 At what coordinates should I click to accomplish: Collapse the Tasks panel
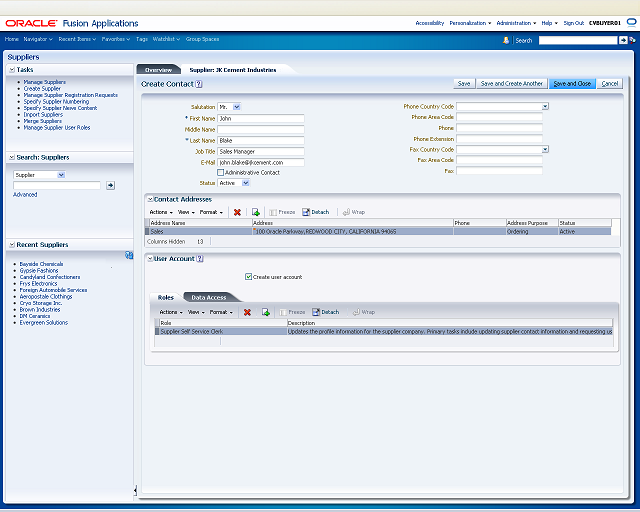[x=12, y=70]
